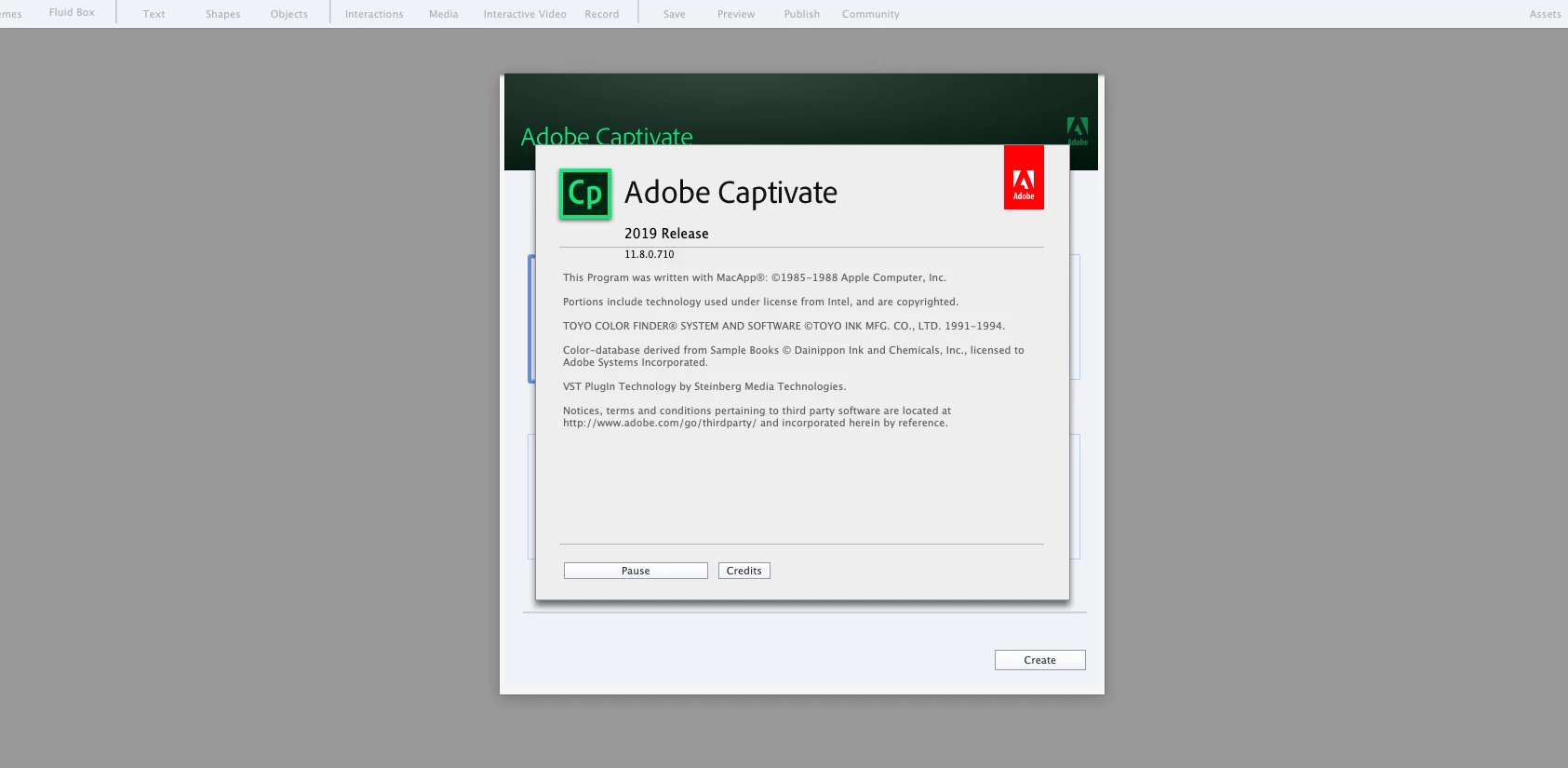Image resolution: width=1568 pixels, height=768 pixels.
Task: Open the Text toolbar item
Action: click(154, 14)
